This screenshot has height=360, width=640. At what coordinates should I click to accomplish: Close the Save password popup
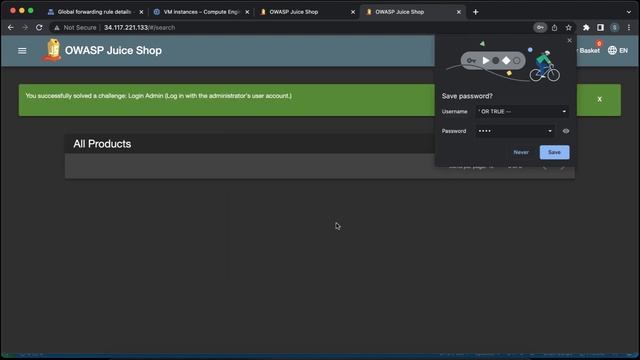[x=569, y=40]
